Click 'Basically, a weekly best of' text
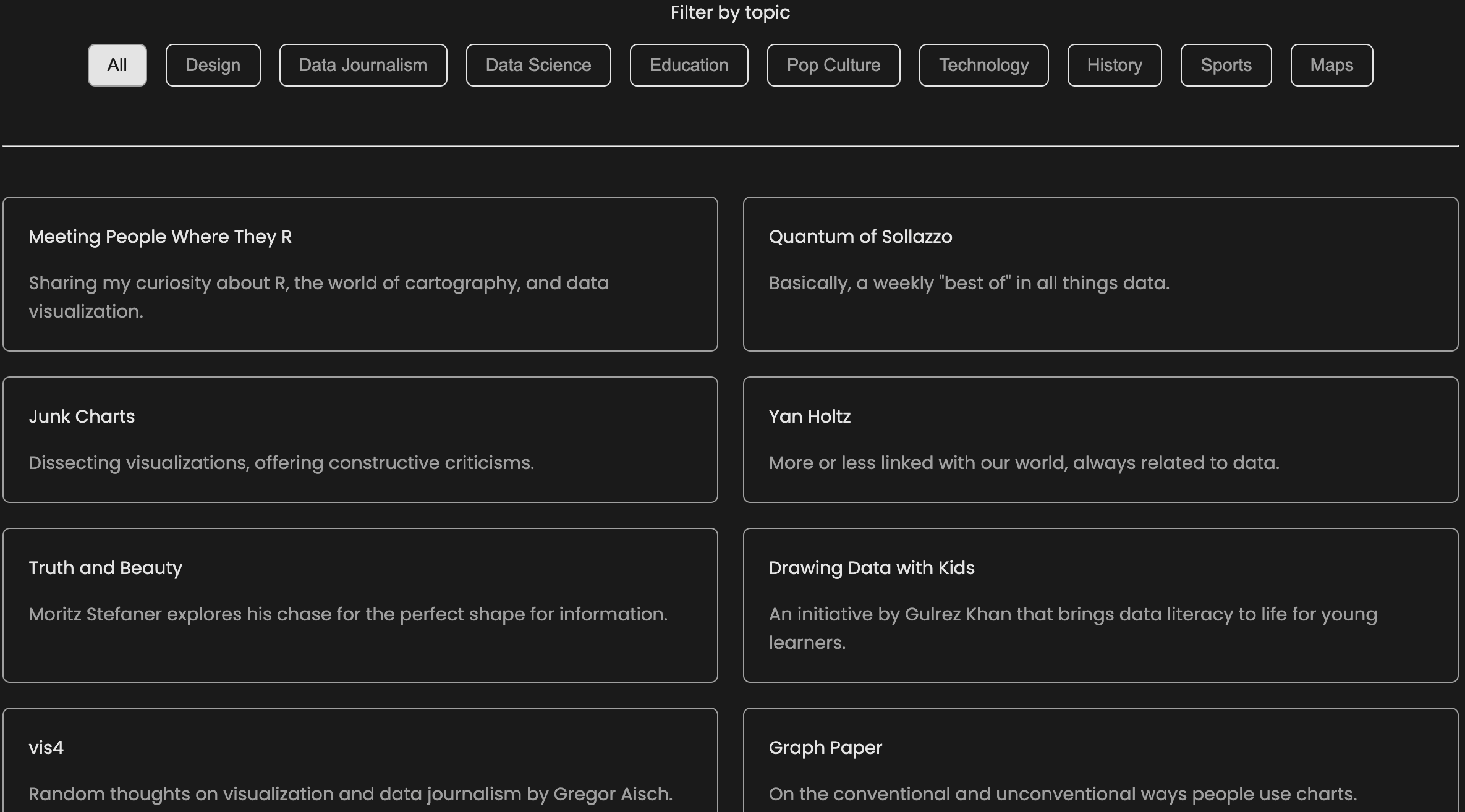Image resolution: width=1465 pixels, height=812 pixels. [x=969, y=283]
